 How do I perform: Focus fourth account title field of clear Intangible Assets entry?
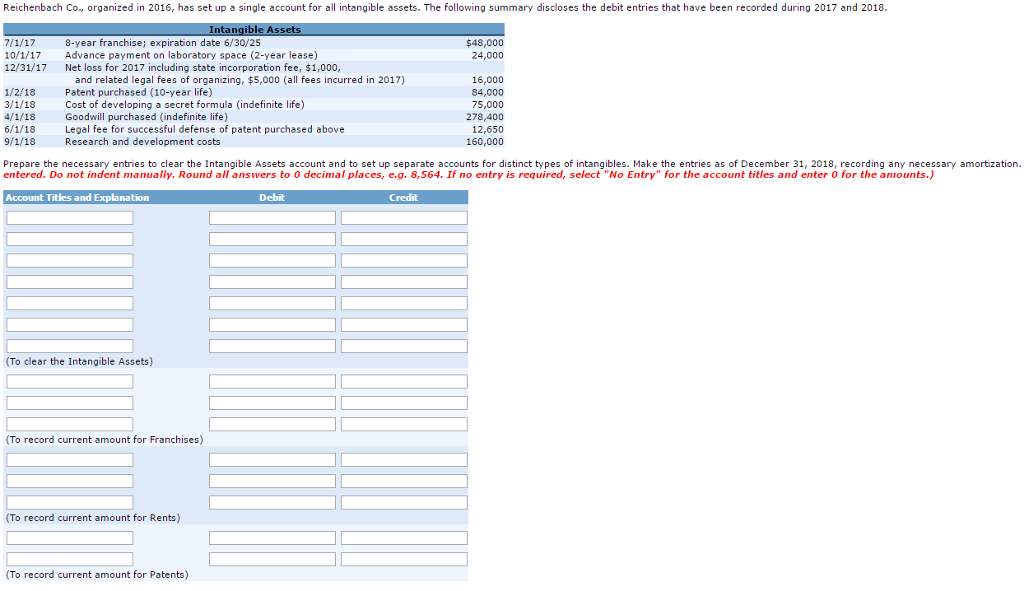(x=70, y=282)
